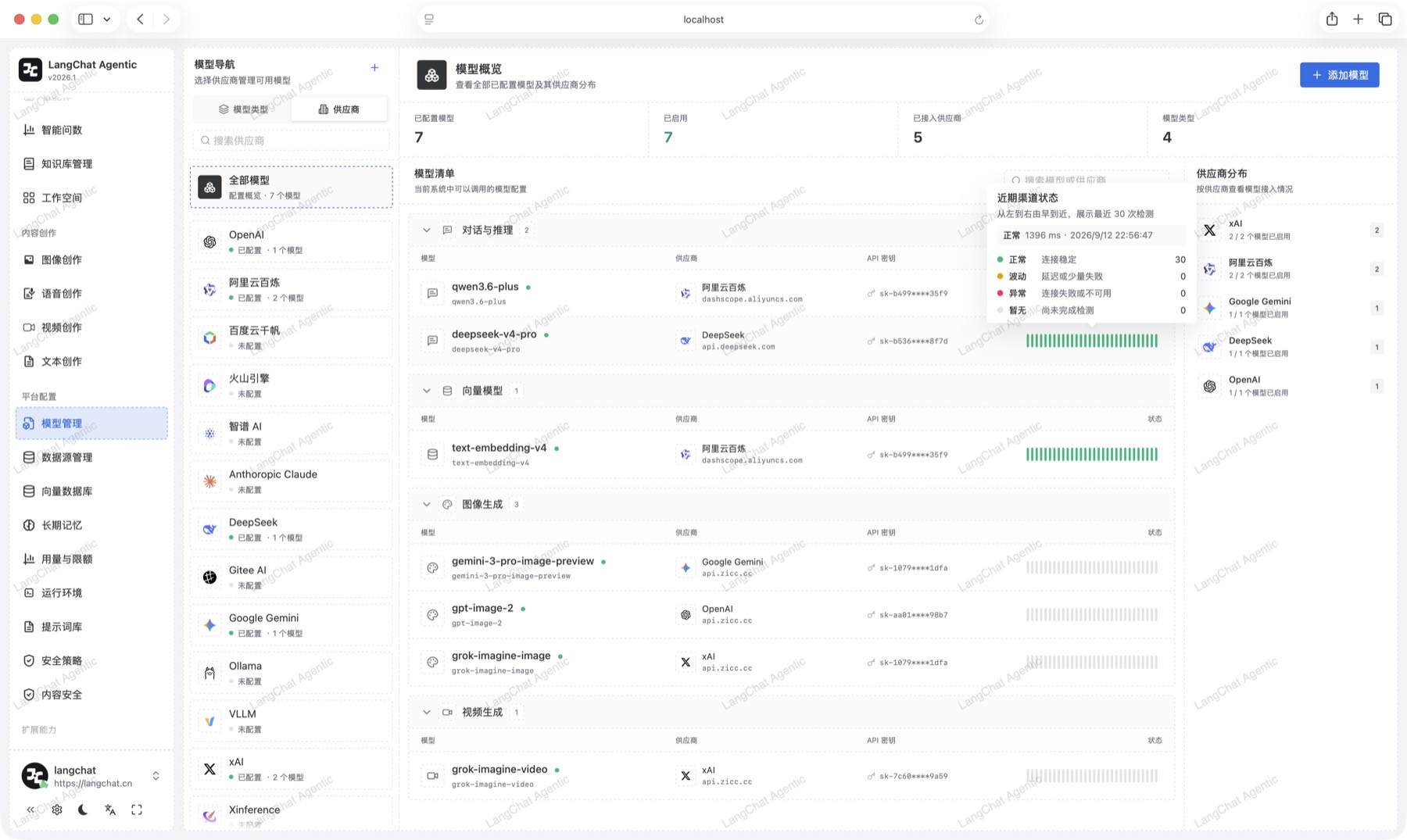This screenshot has height=840, width=1407.
Task: Open the settings gear icon at bottom
Action: point(57,810)
